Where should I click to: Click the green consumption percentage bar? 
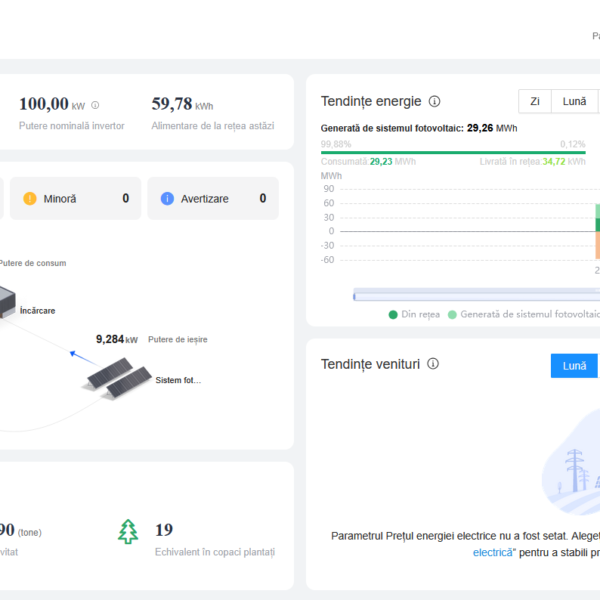pos(452,153)
